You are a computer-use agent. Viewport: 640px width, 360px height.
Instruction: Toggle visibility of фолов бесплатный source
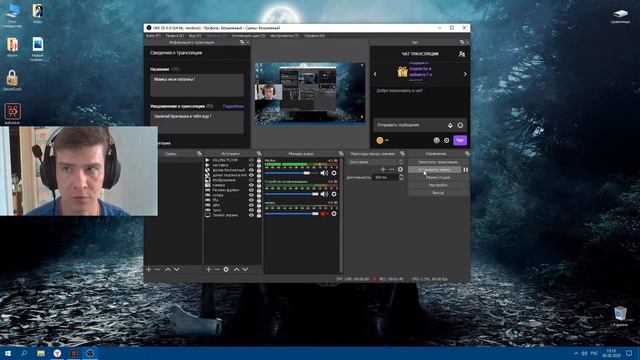click(251, 170)
